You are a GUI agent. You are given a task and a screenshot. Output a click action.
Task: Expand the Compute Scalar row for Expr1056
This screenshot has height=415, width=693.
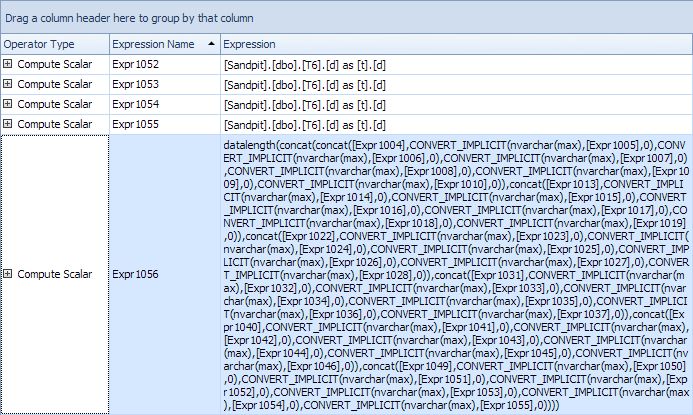[8, 274]
